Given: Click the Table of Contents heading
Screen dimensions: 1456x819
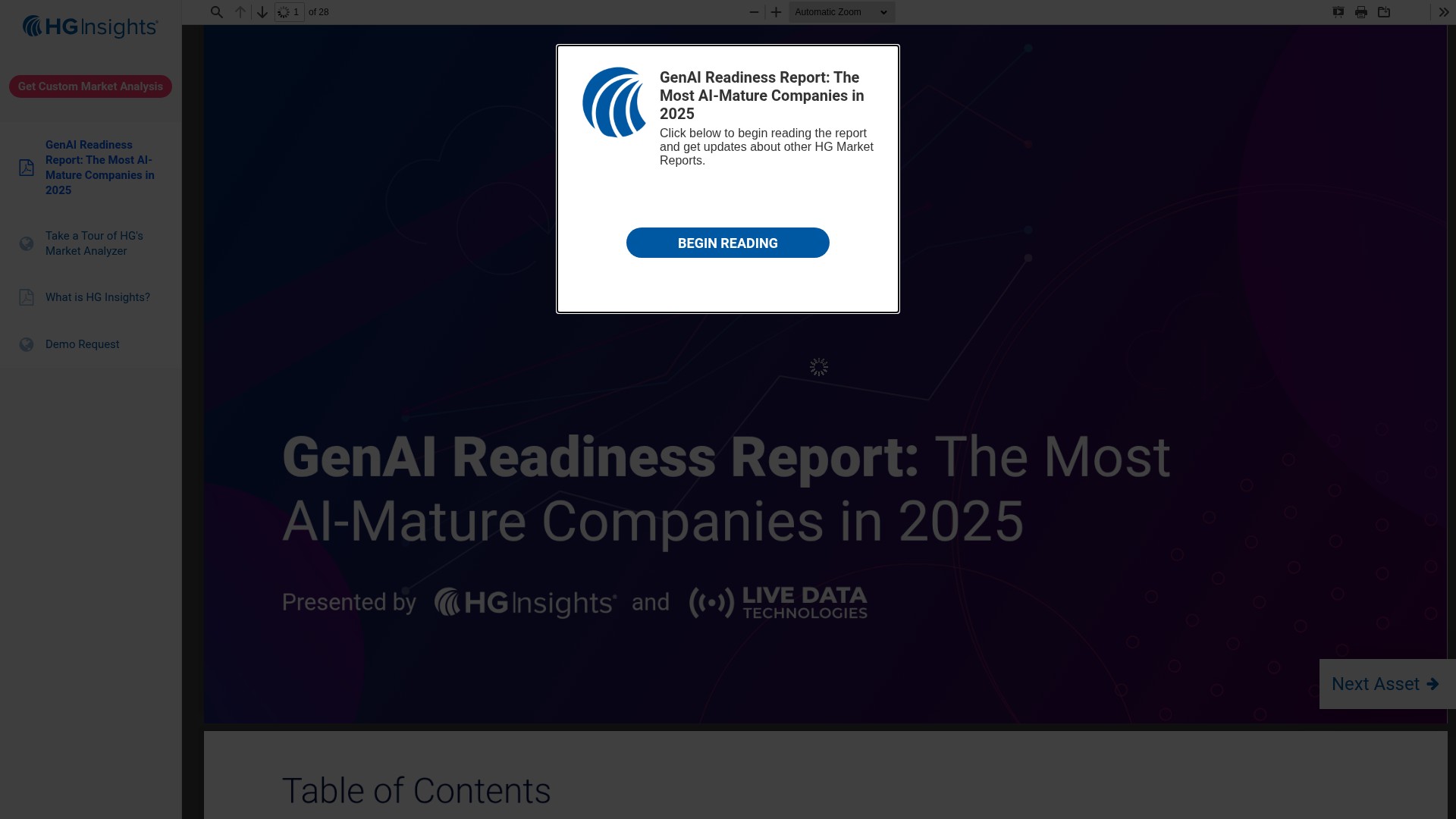Looking at the screenshot, I should pos(416,791).
